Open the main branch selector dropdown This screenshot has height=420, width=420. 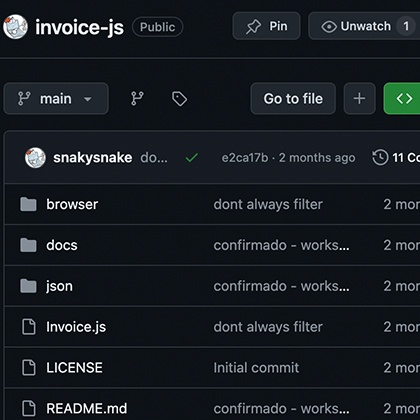point(56,99)
